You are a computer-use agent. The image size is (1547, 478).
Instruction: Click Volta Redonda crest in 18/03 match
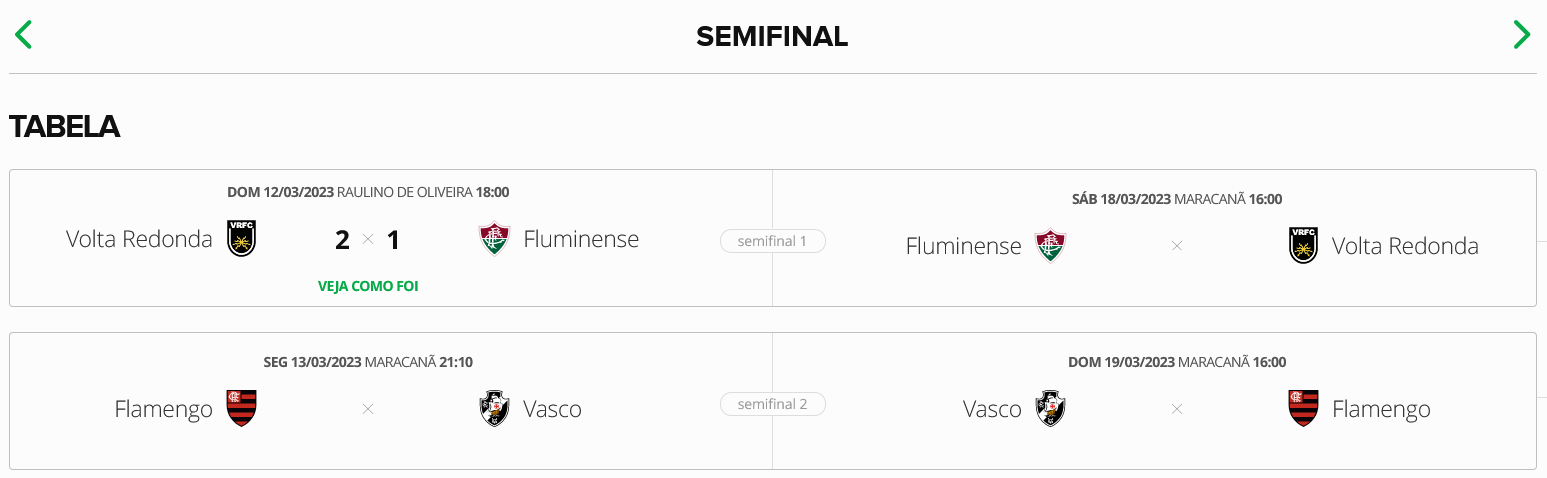point(1303,246)
